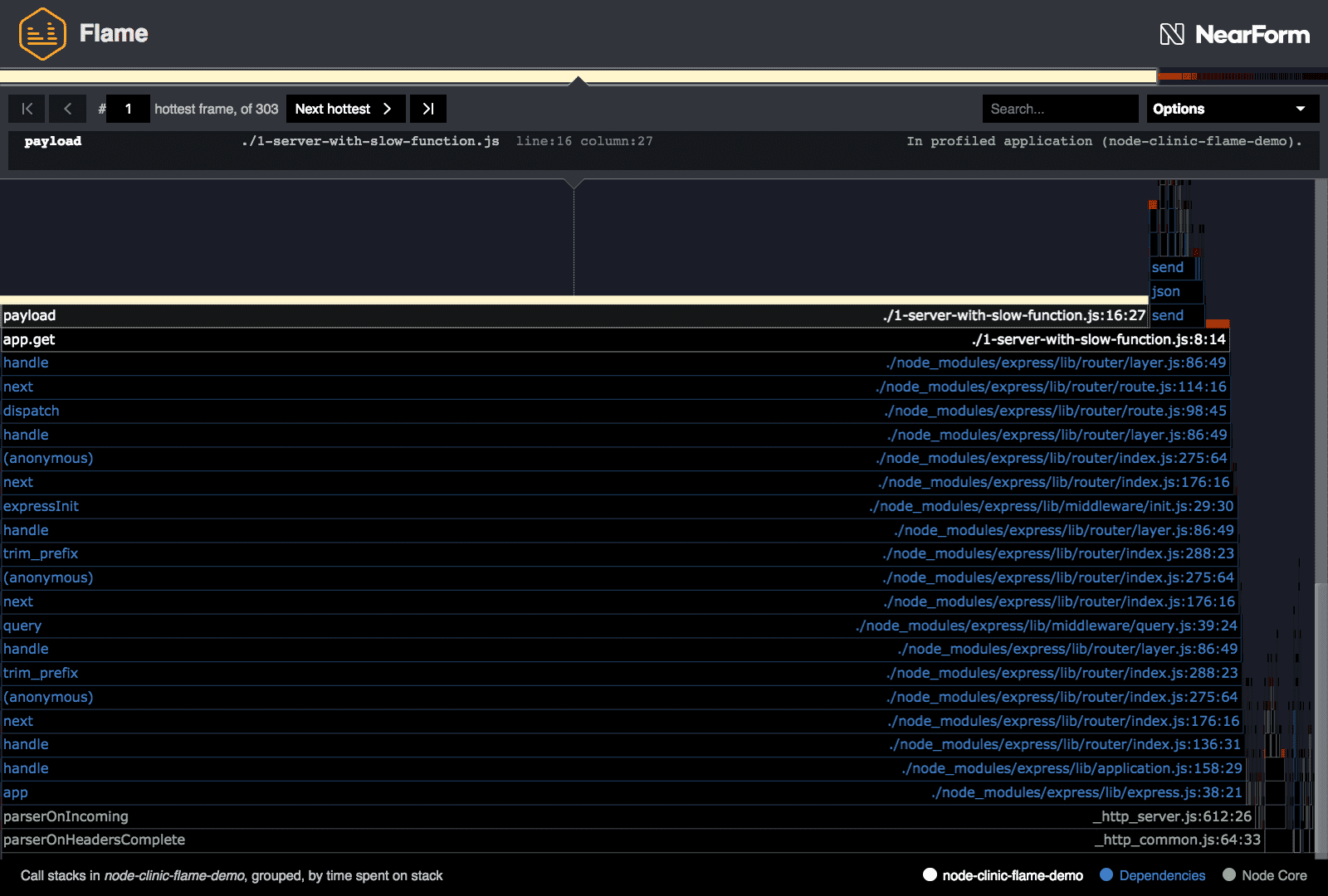Click the app frame link to express.js:38:21
1328x896 pixels.
point(15,792)
